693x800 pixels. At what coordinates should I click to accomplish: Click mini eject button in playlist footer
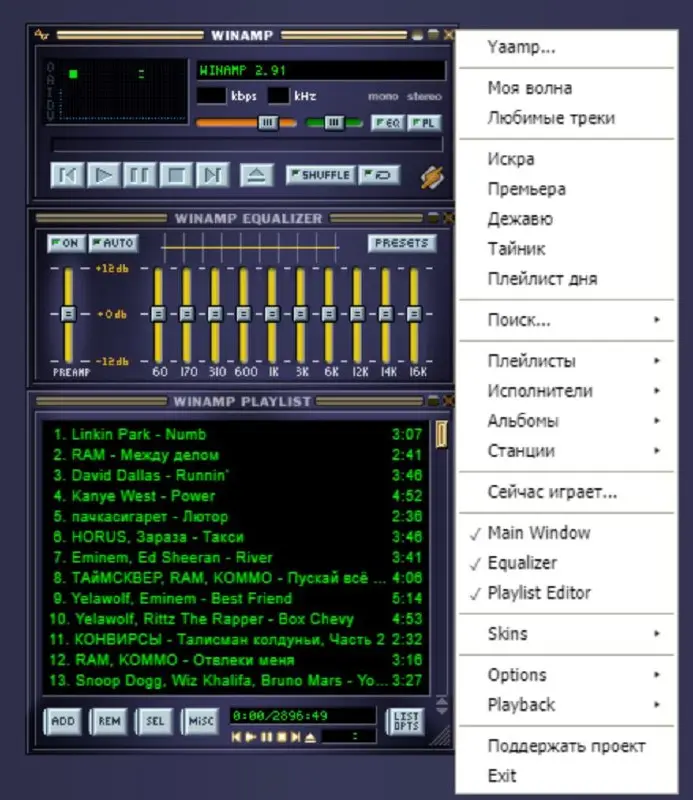tap(310, 737)
